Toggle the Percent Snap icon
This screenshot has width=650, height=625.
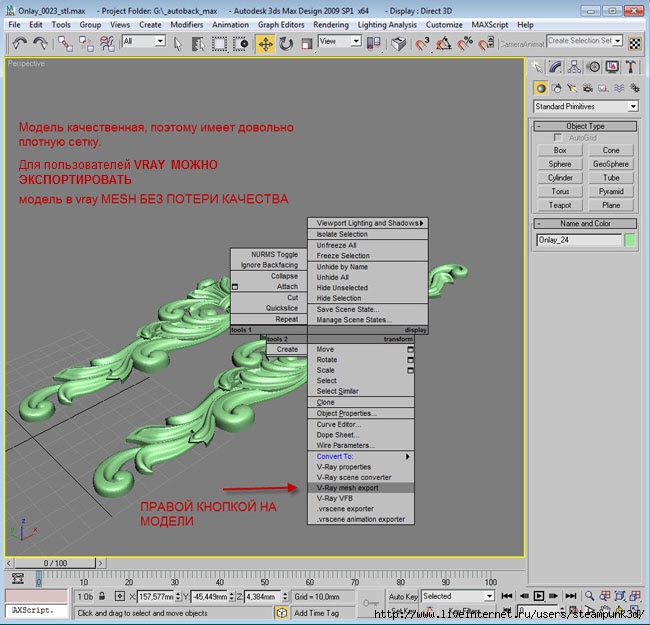[x=465, y=43]
